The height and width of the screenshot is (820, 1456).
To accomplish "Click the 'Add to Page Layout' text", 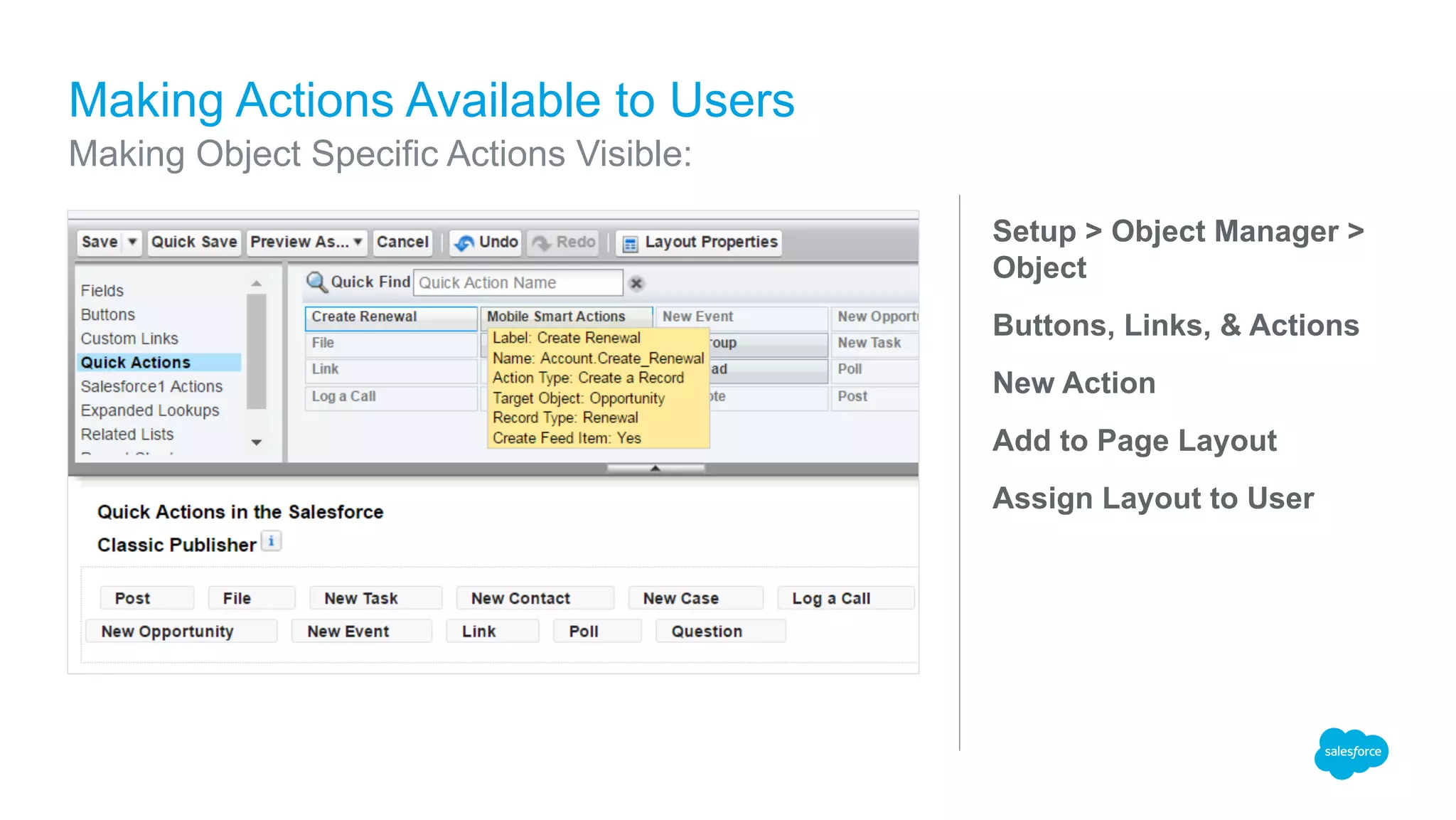I will click(x=1135, y=441).
